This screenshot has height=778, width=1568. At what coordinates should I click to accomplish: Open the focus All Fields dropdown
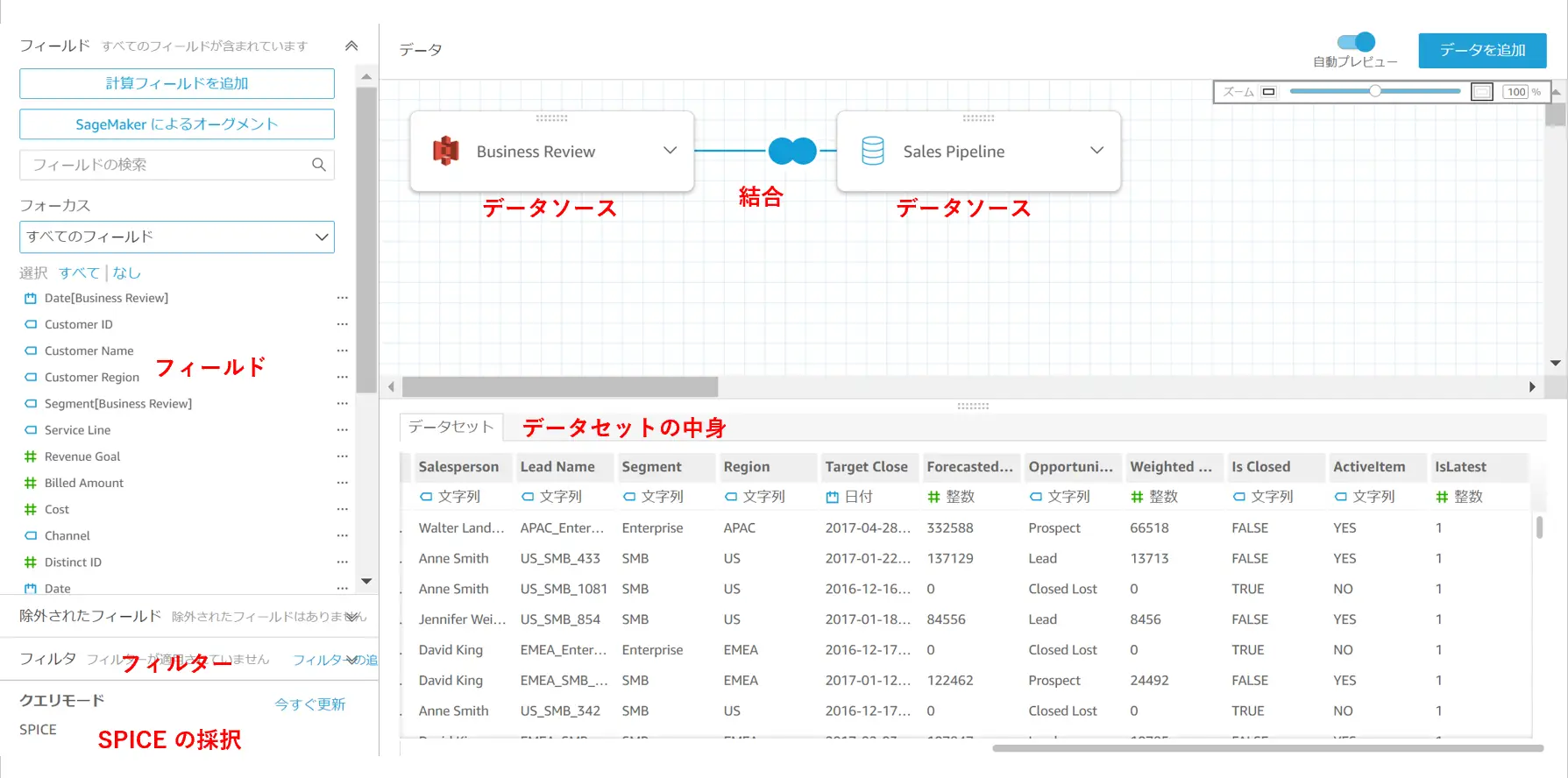click(177, 237)
